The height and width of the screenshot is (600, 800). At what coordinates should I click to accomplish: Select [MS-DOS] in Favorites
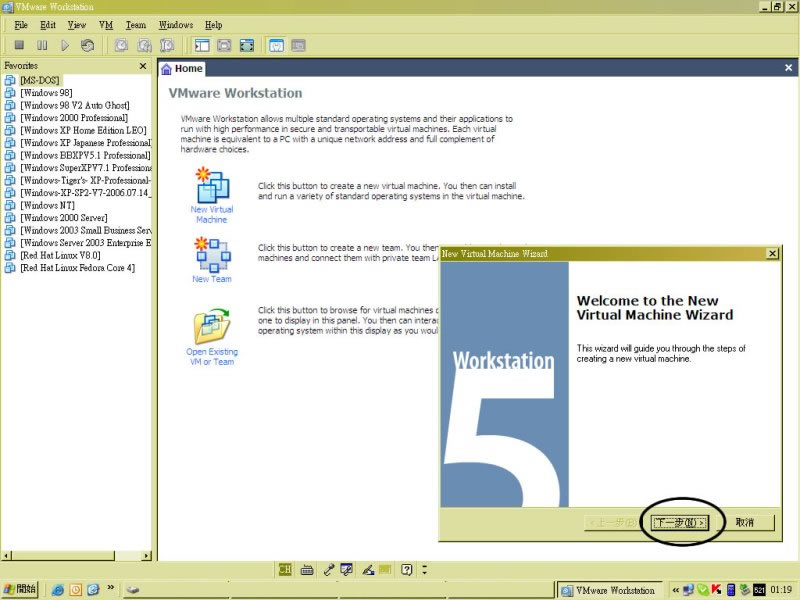click(x=40, y=80)
